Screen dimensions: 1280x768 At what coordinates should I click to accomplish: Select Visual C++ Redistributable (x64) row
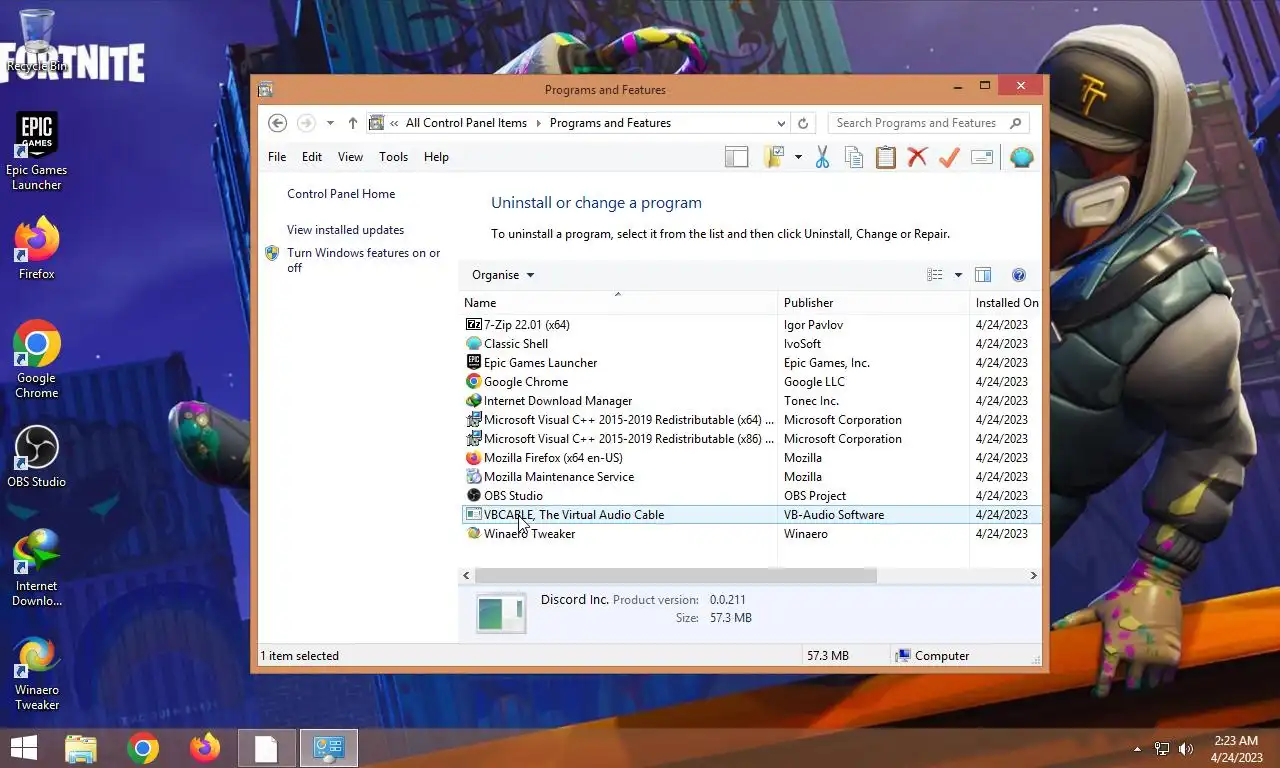[751, 420]
